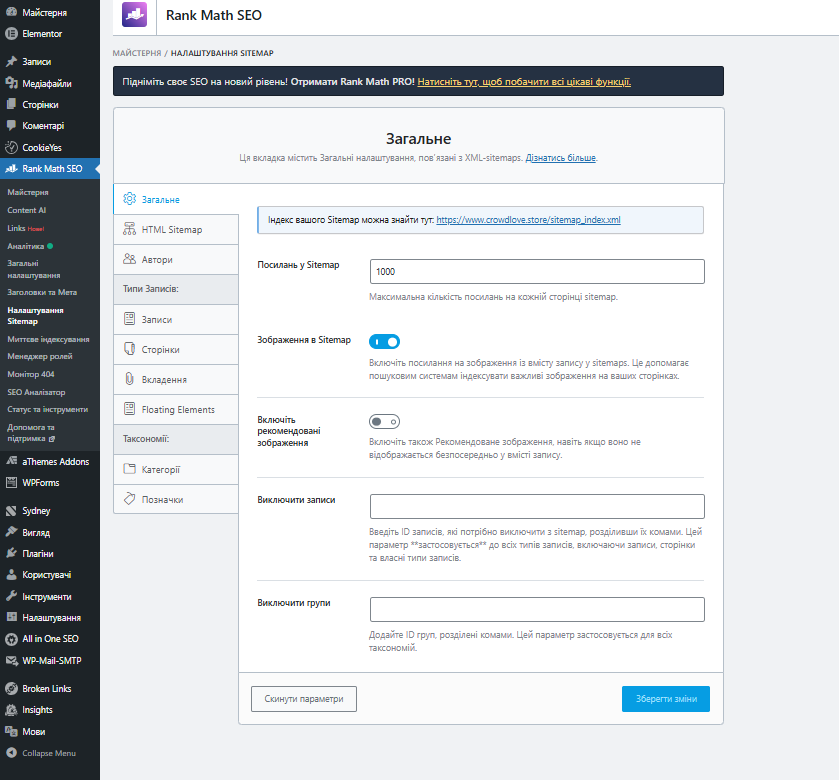This screenshot has height=780, width=839.
Task: Click the people icon beside Автори
Action: tap(129, 259)
